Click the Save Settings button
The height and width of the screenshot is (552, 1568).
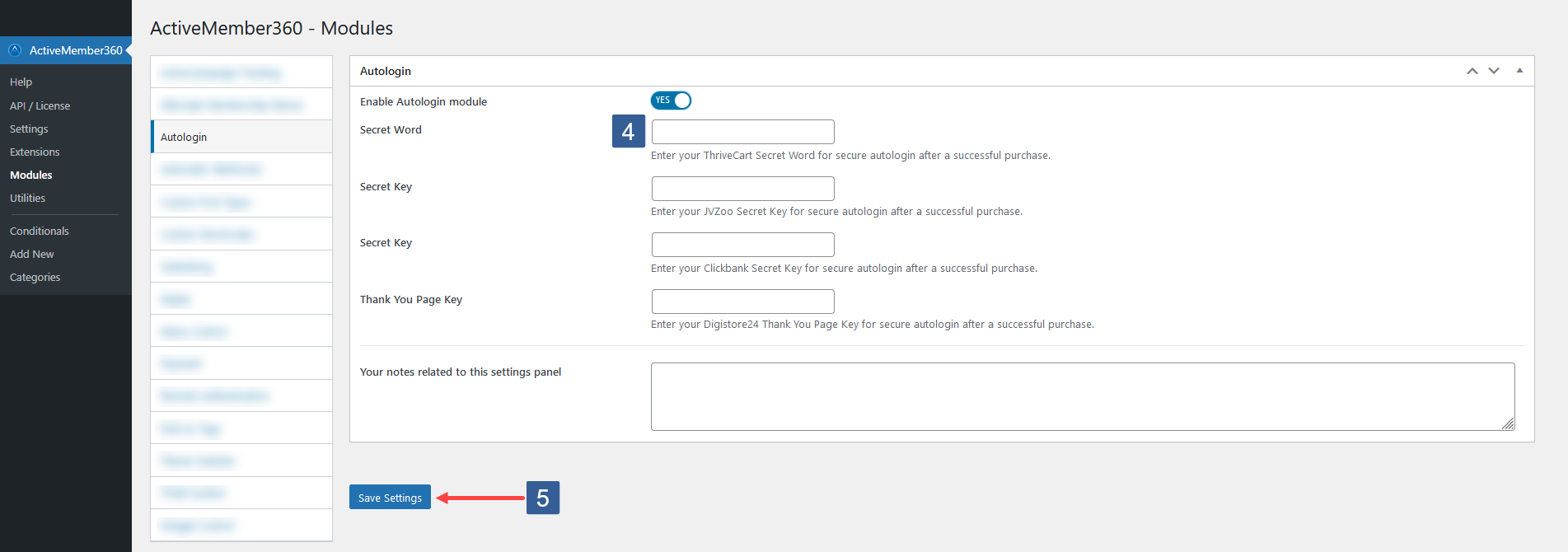(x=389, y=497)
